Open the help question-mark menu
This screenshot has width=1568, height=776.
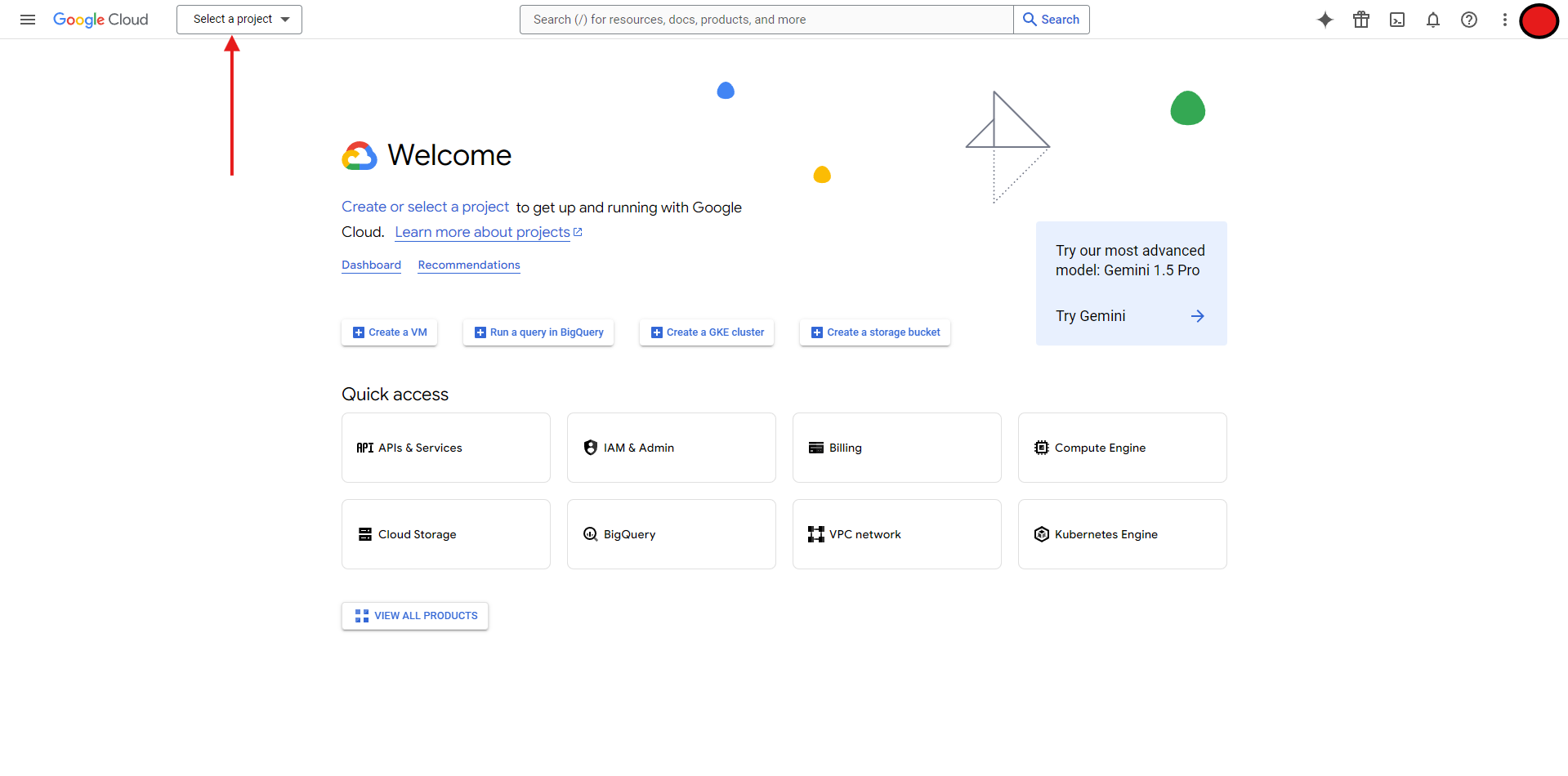[1469, 20]
